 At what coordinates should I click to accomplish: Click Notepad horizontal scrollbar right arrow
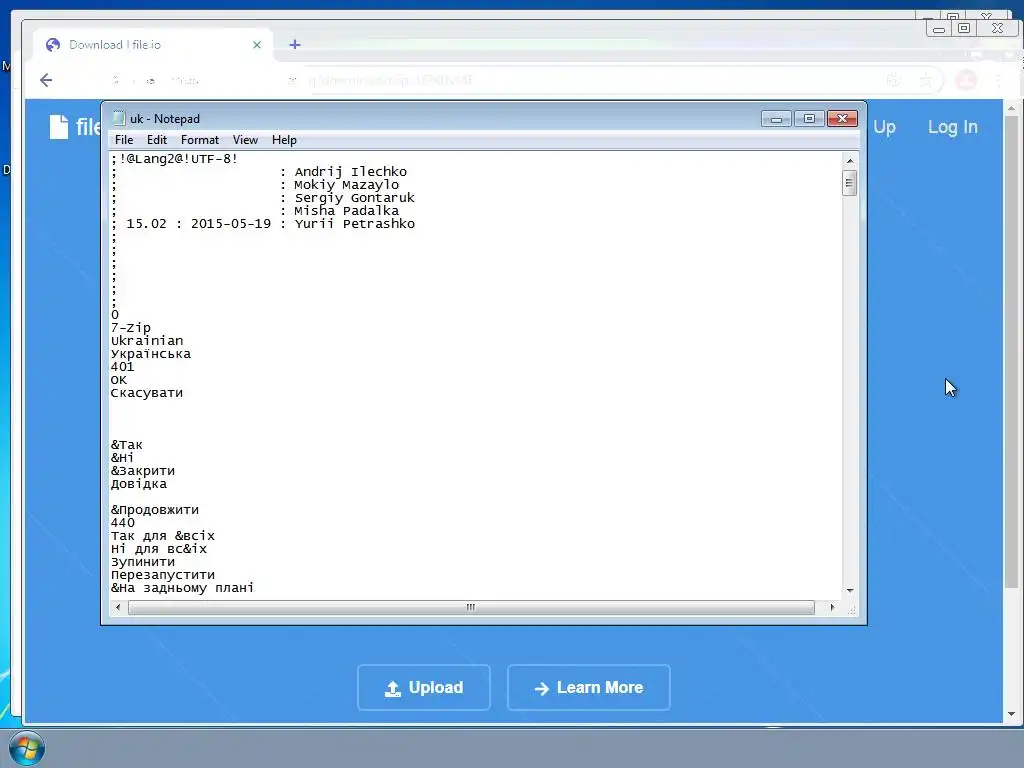[832, 607]
